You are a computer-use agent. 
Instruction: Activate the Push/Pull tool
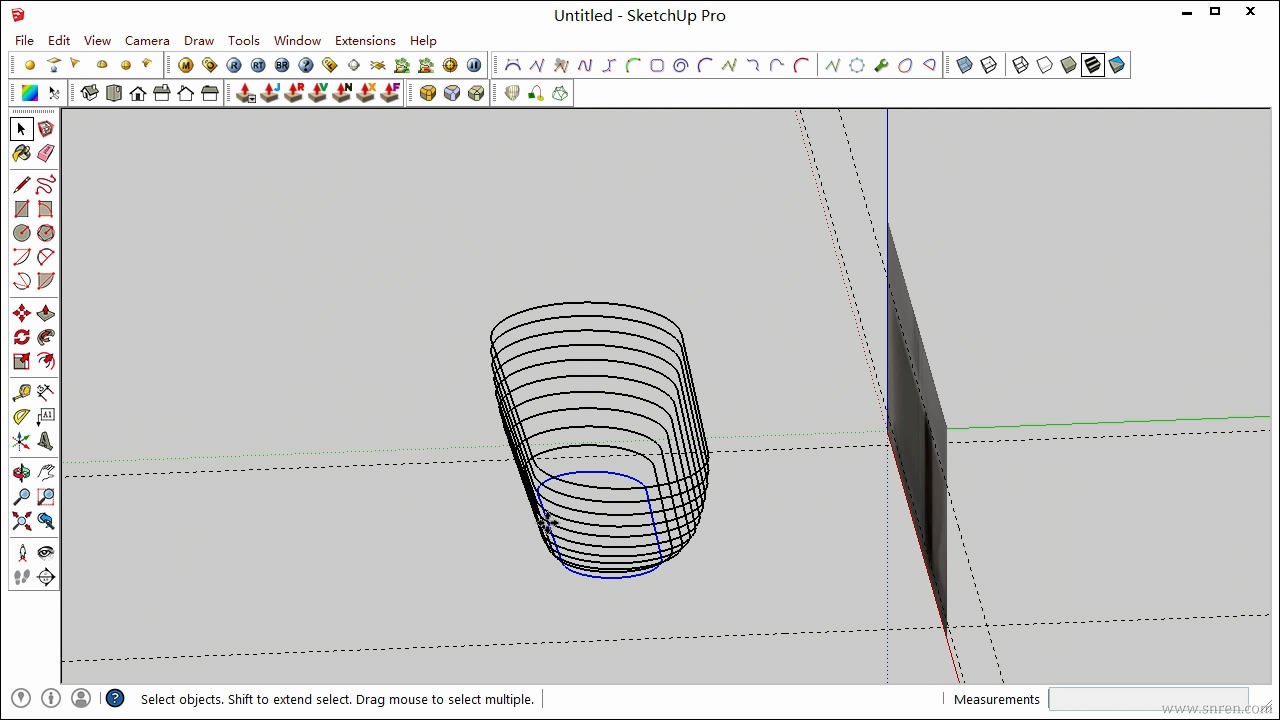[46, 313]
